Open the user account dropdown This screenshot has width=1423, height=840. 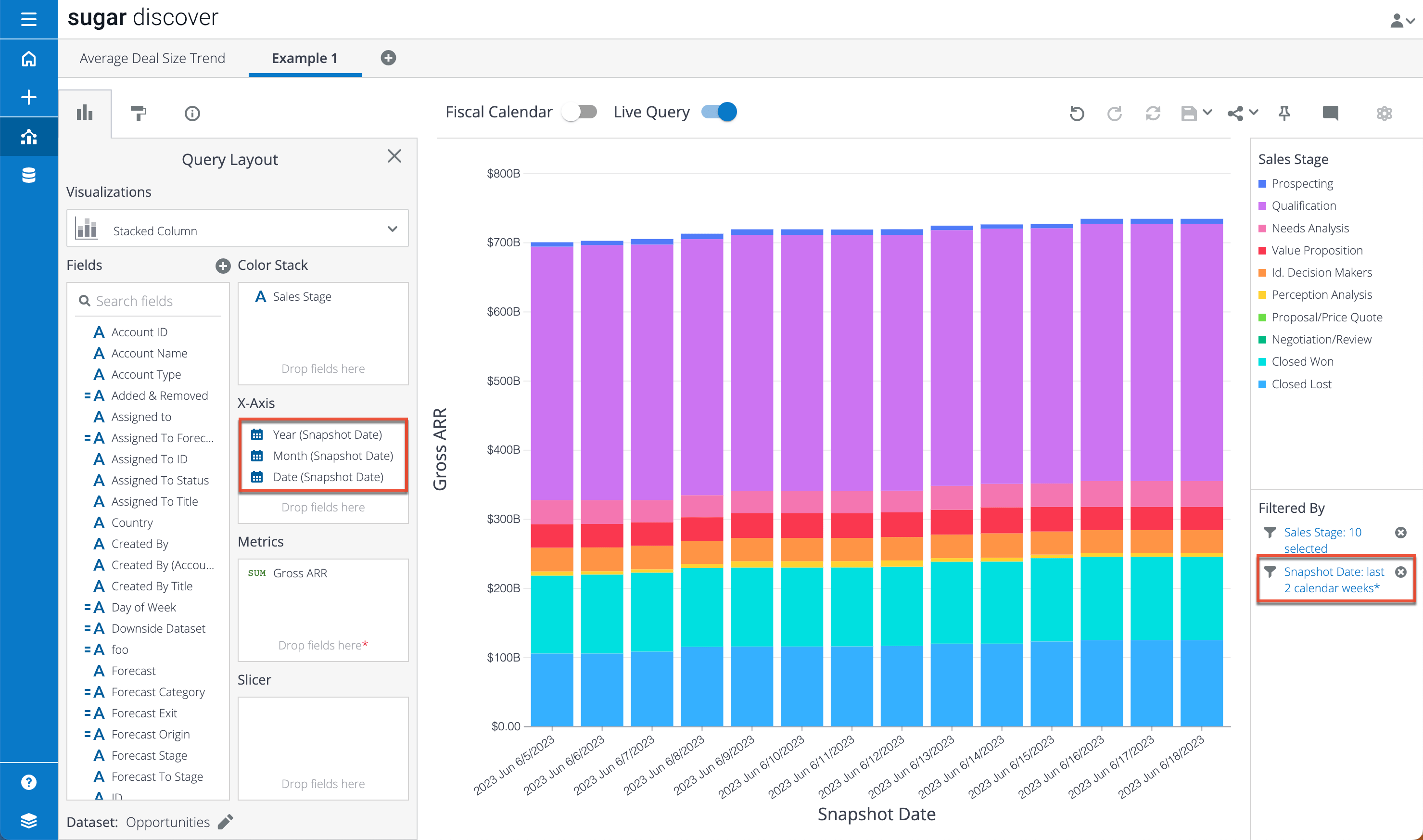point(1403,20)
